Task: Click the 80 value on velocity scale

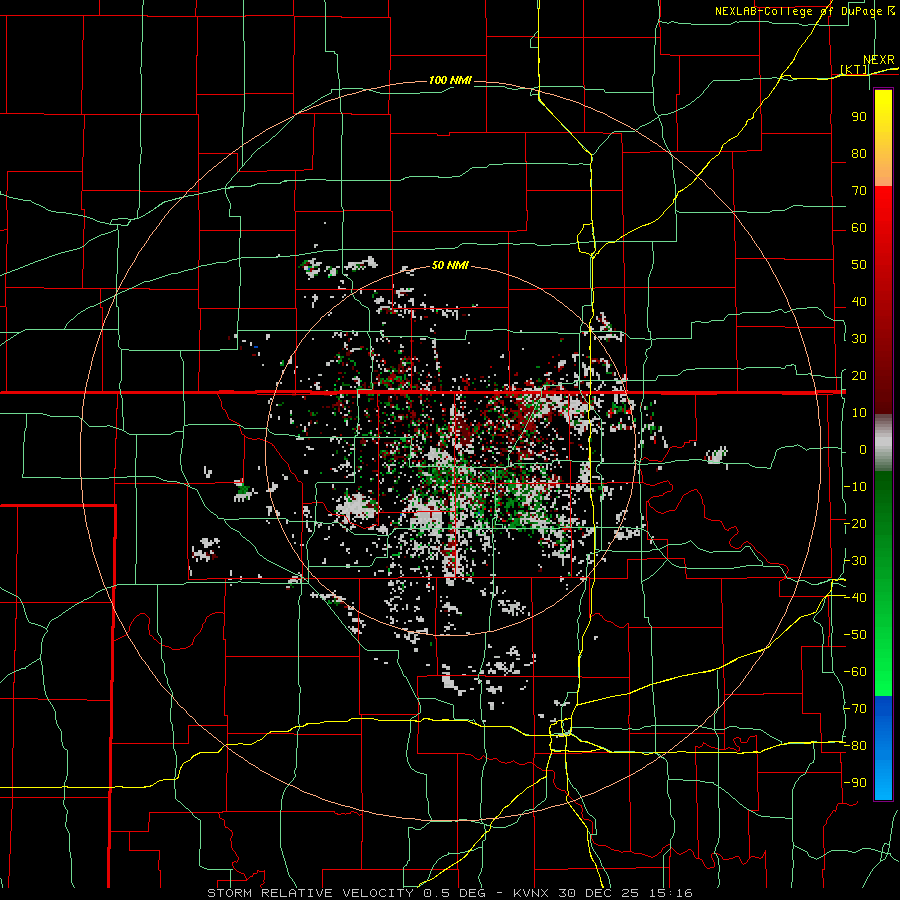Action: [859, 153]
